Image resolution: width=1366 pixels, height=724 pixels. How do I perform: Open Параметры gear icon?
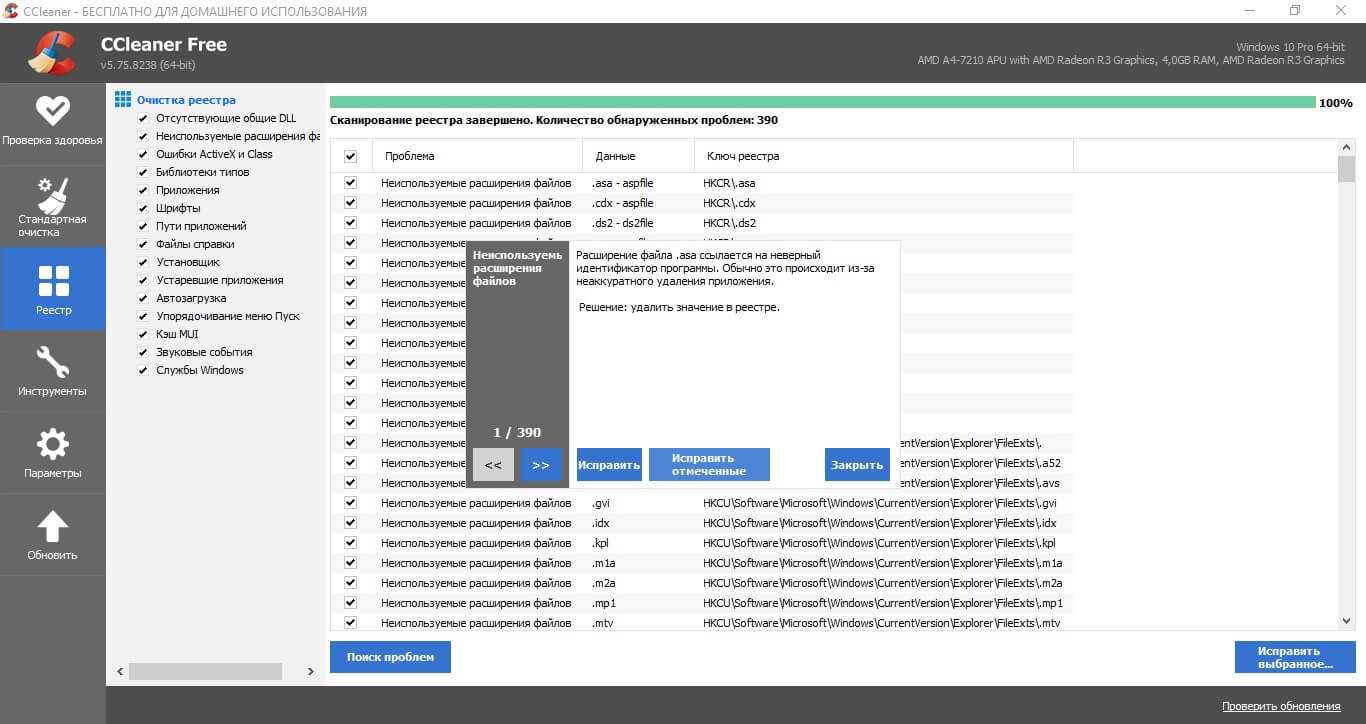pyautogui.click(x=52, y=444)
